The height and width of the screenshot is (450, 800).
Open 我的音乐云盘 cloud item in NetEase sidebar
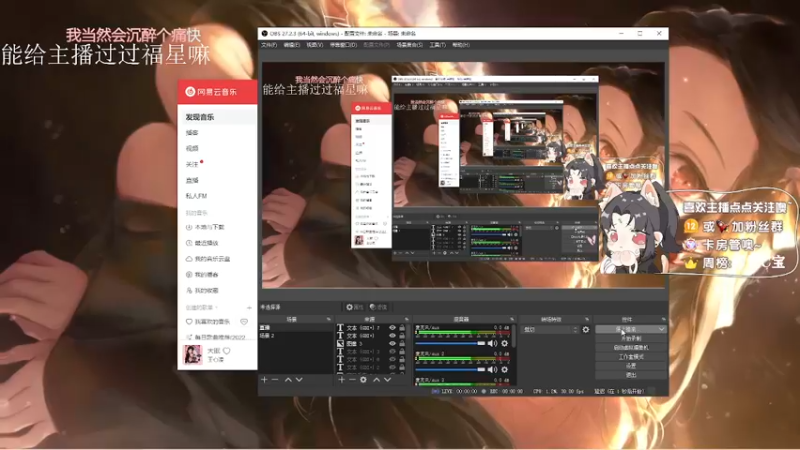click(208, 259)
